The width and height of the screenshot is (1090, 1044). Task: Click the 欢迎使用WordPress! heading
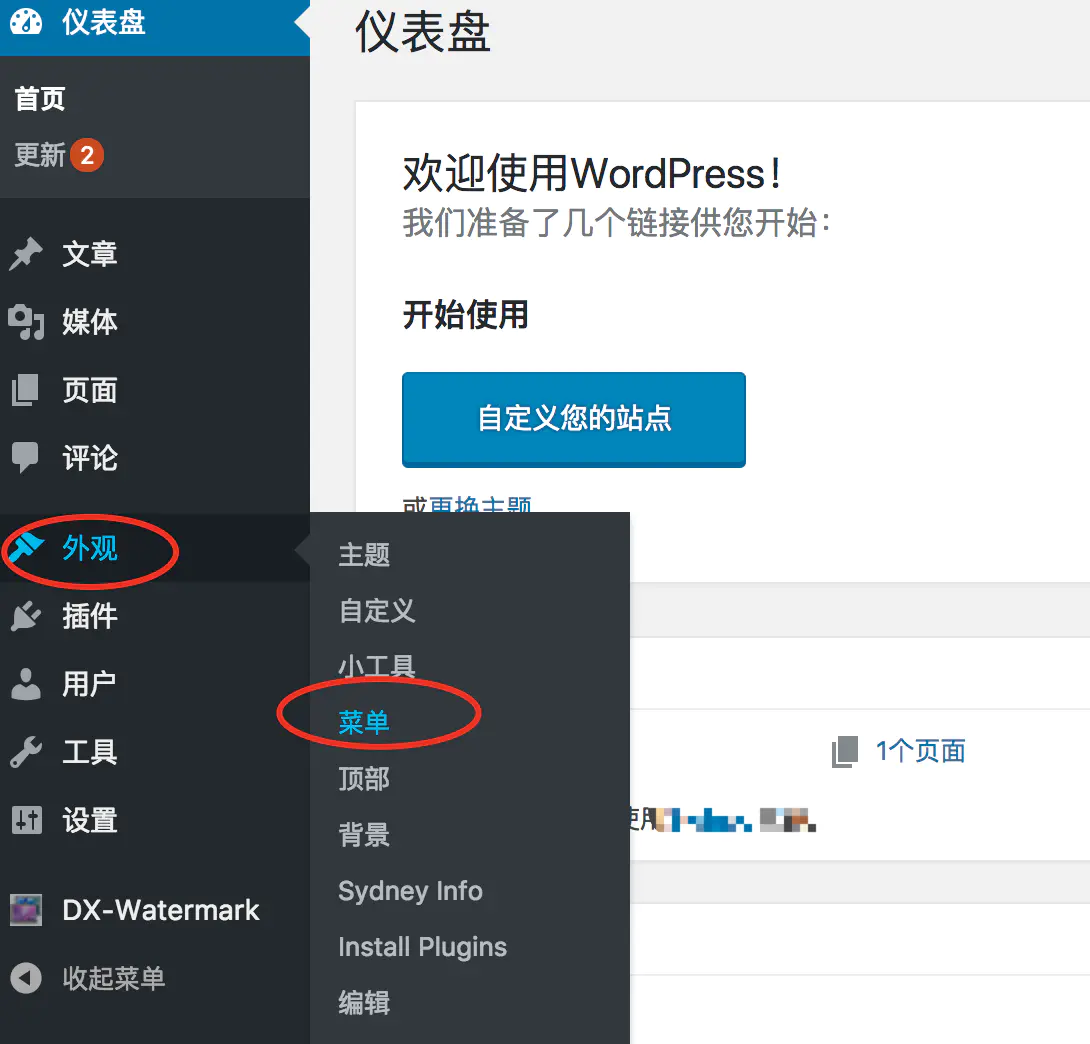tap(592, 173)
